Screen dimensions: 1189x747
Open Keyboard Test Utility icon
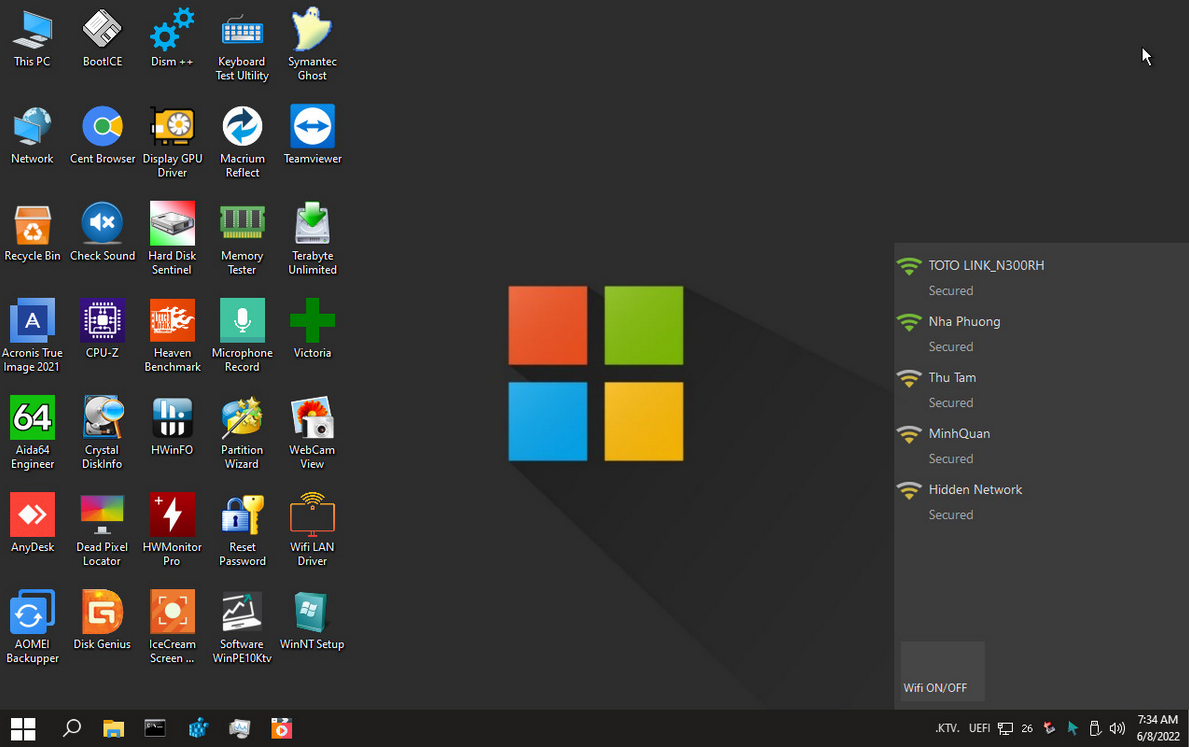[x=242, y=44]
